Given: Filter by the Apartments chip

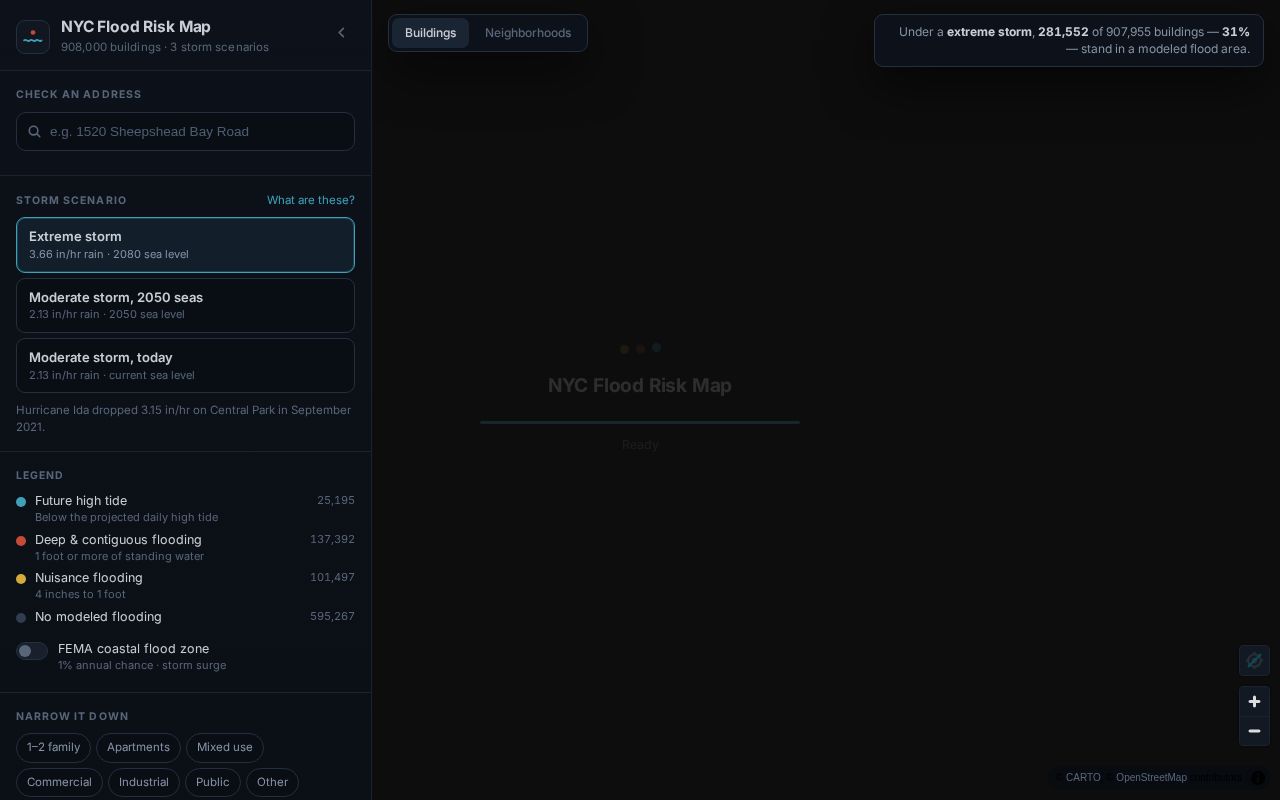Looking at the screenshot, I should point(138,747).
